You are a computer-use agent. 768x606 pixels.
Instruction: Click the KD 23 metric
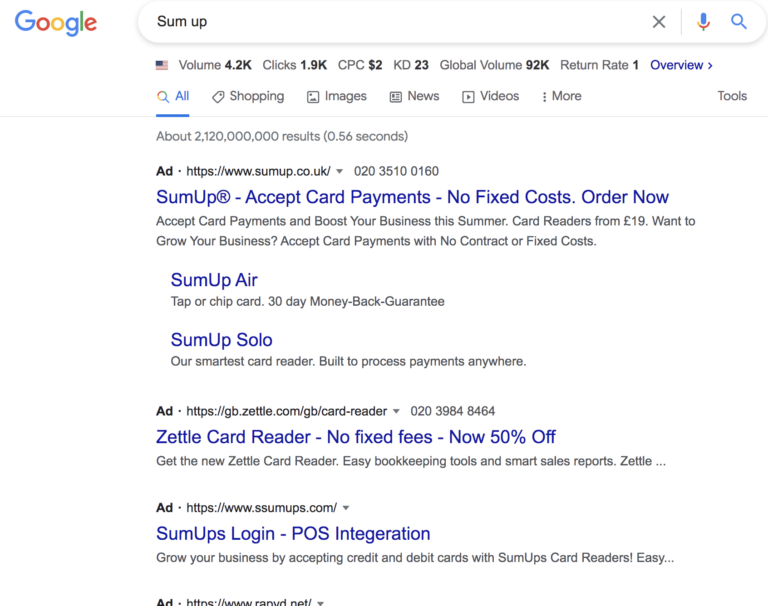(x=411, y=65)
